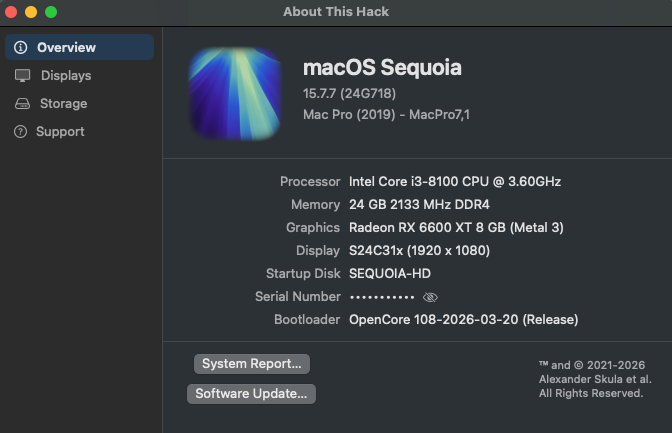This screenshot has height=433, width=672.
Task: Click the Displays monitor icon in sidebar
Action: click(x=22, y=75)
